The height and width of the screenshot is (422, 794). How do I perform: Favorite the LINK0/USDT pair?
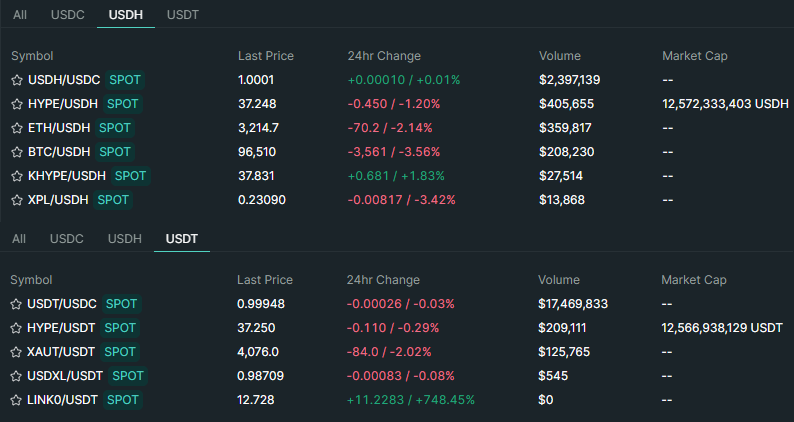[17, 400]
